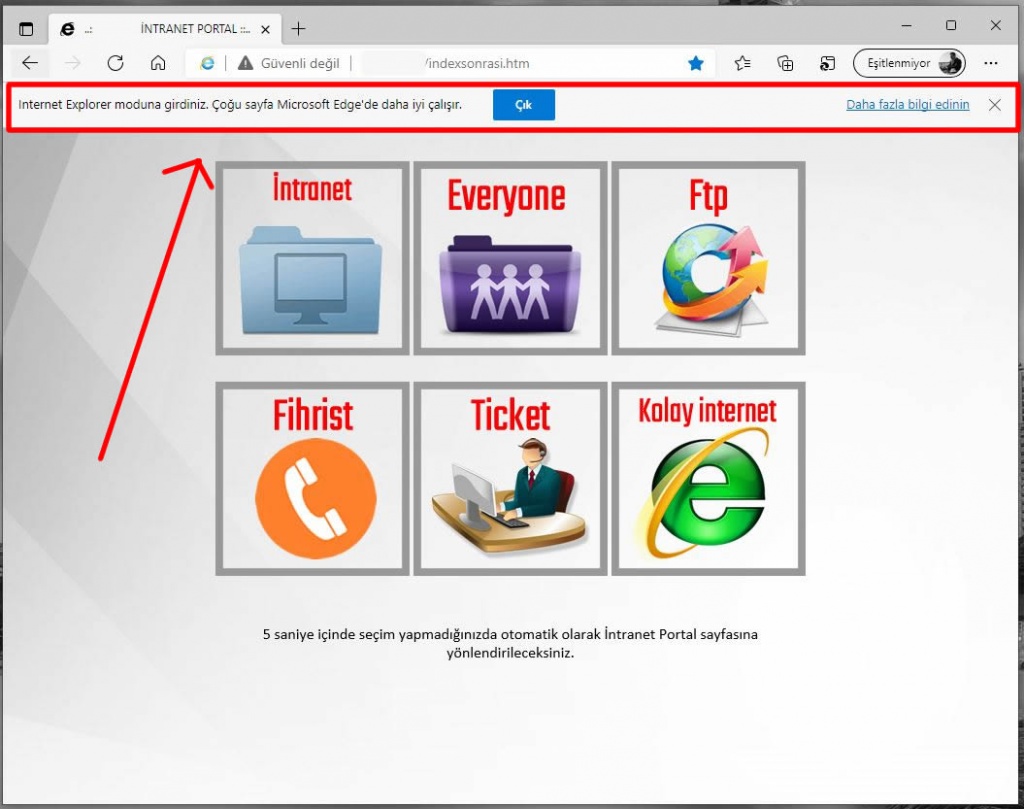Open the Eşitlenmiyor profile button
The image size is (1024, 809).
(908, 63)
